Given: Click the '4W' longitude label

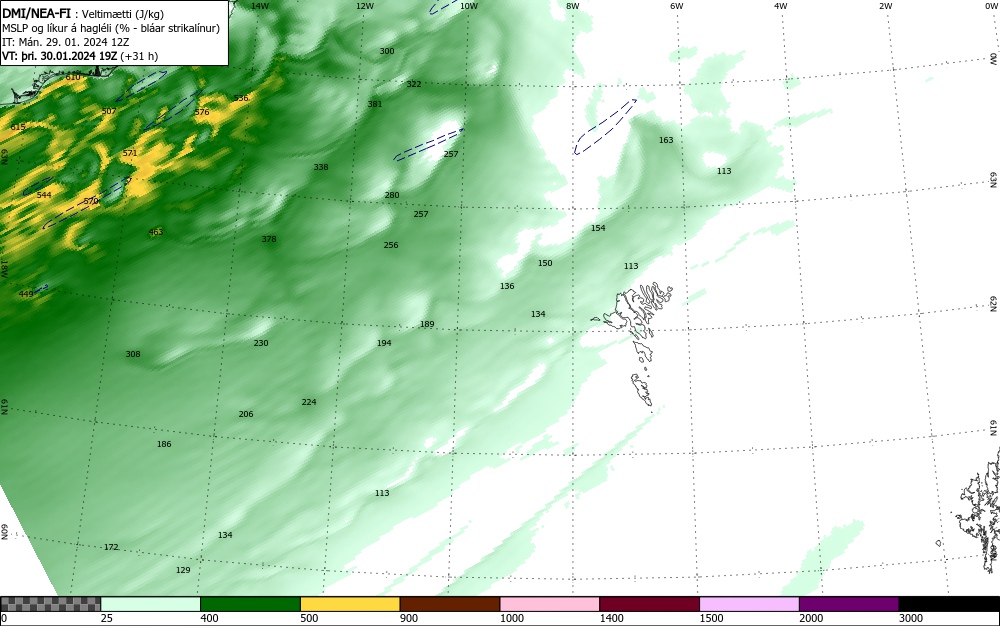Looking at the screenshot, I should [781, 6].
